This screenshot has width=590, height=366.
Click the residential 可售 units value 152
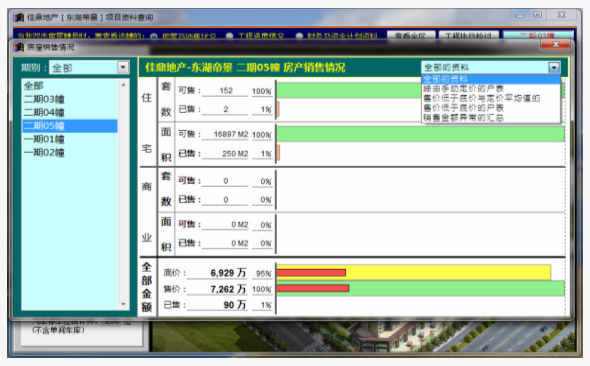coord(226,91)
